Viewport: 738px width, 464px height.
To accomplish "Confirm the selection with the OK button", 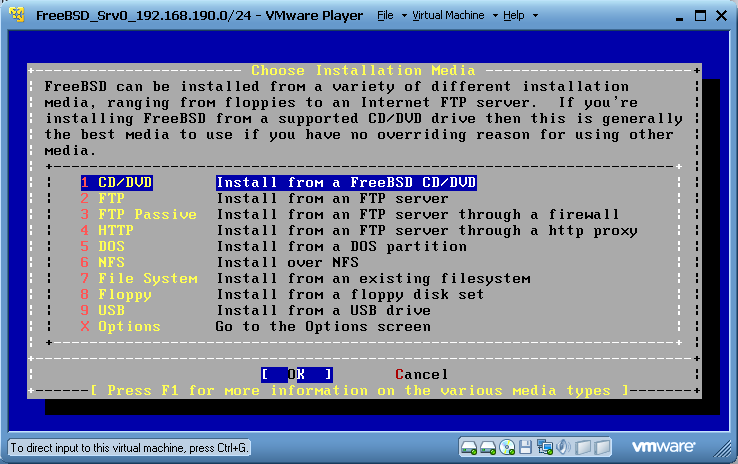I will [297, 375].
